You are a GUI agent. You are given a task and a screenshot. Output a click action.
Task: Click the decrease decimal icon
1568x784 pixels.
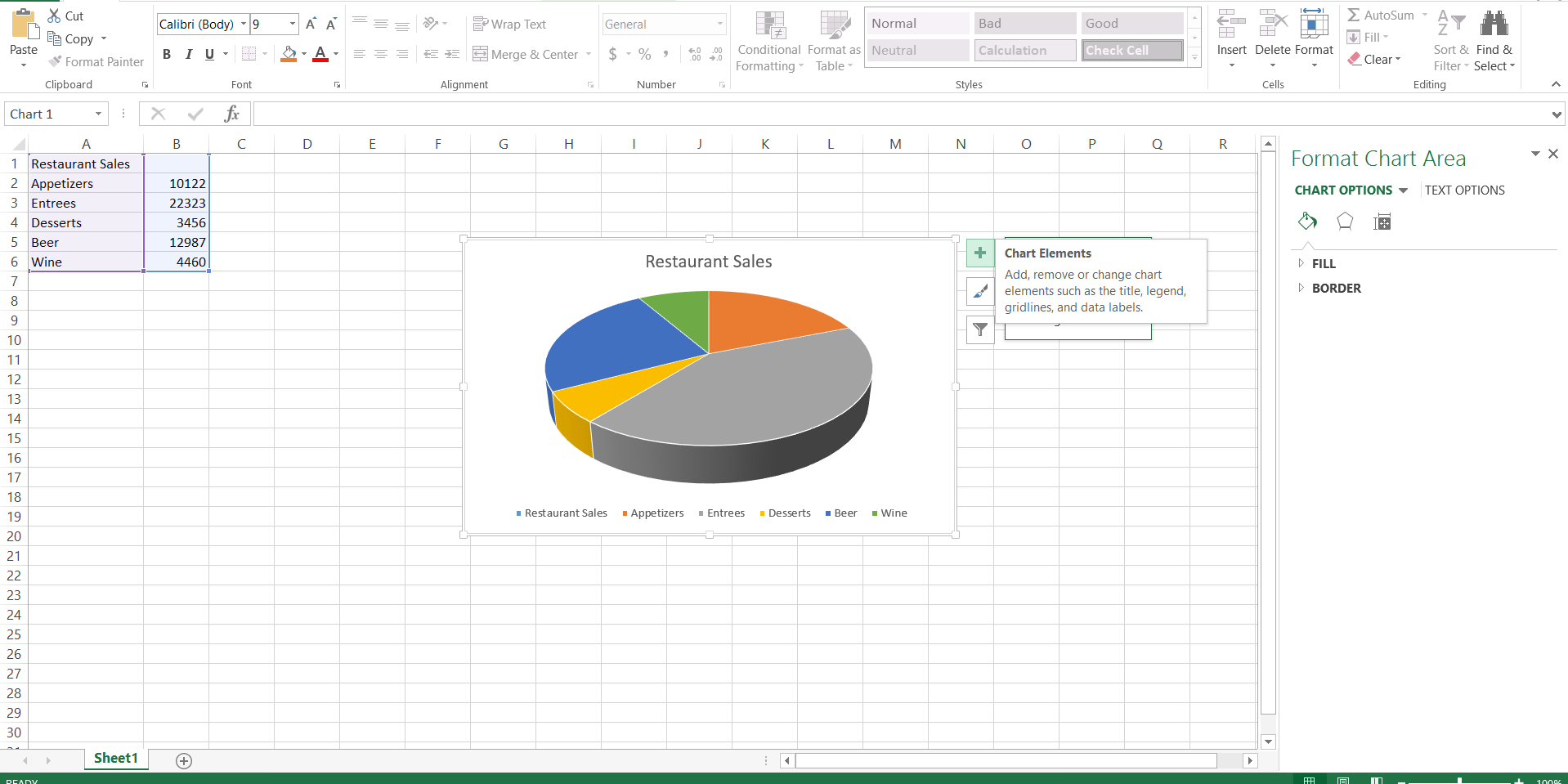[x=716, y=54]
